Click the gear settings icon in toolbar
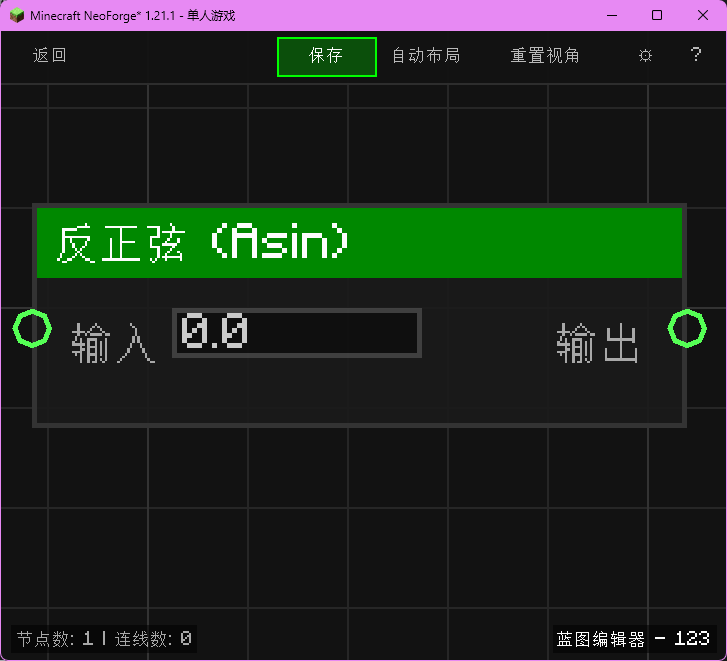Image resolution: width=727 pixels, height=661 pixels. tap(645, 56)
